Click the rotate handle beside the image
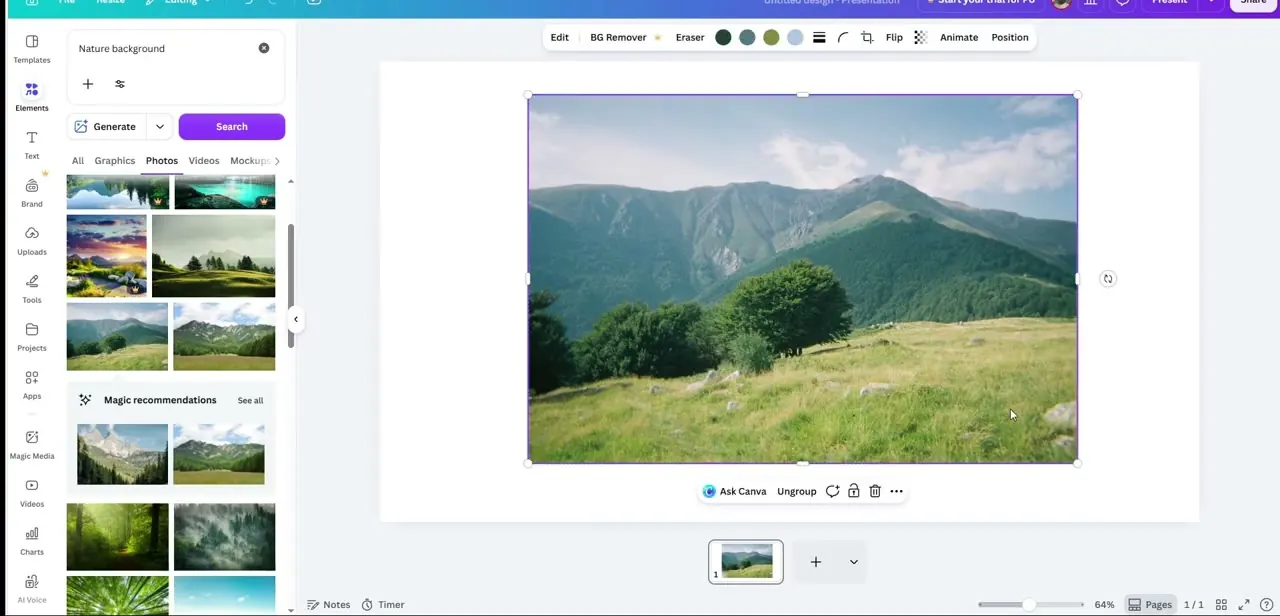This screenshot has width=1280, height=616. [1108, 279]
